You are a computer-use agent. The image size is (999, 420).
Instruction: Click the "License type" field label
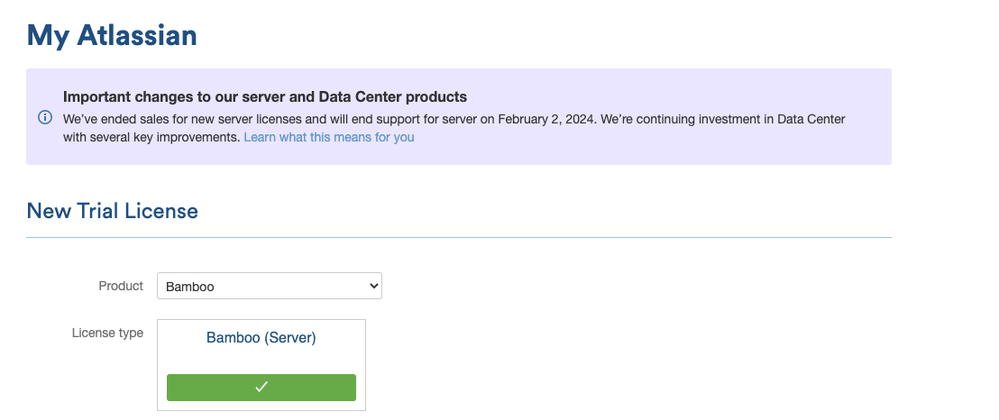point(107,333)
